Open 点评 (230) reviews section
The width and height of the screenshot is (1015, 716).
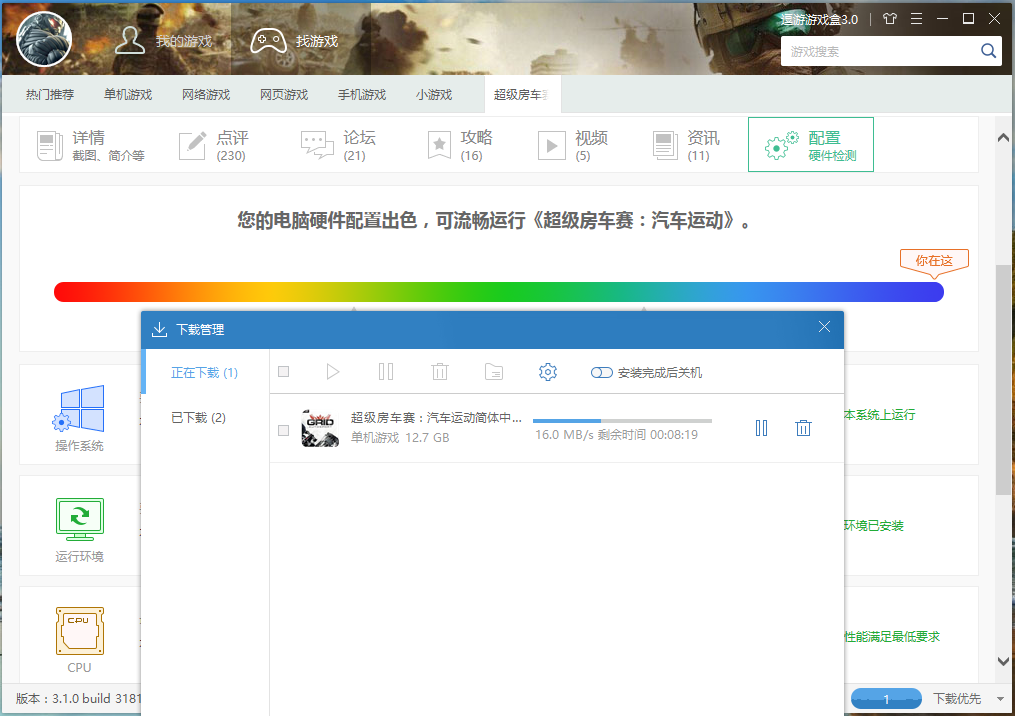coord(214,145)
